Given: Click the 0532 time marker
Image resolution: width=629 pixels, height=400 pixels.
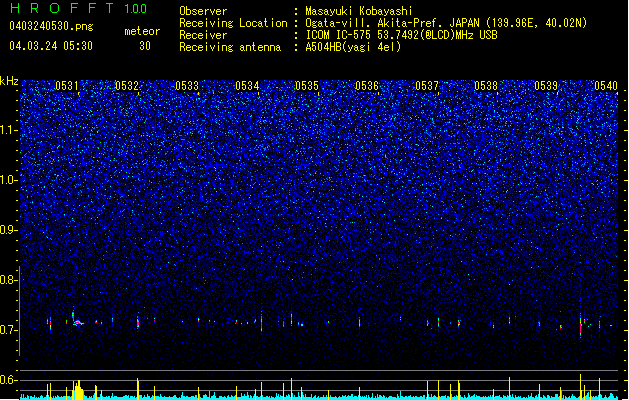Looking at the screenshot, I should [127, 86].
